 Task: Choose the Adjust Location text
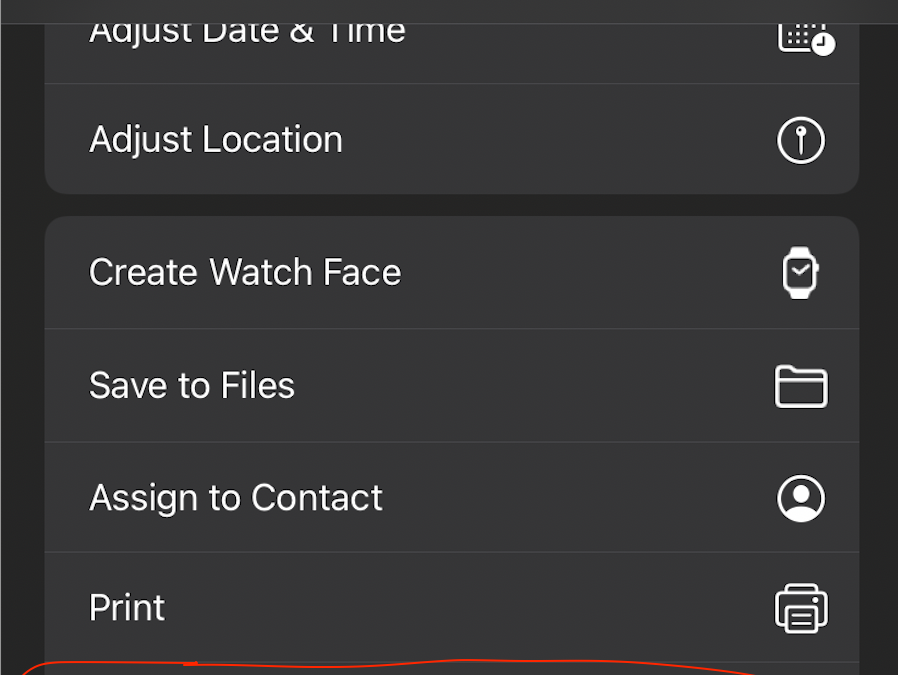(x=216, y=139)
